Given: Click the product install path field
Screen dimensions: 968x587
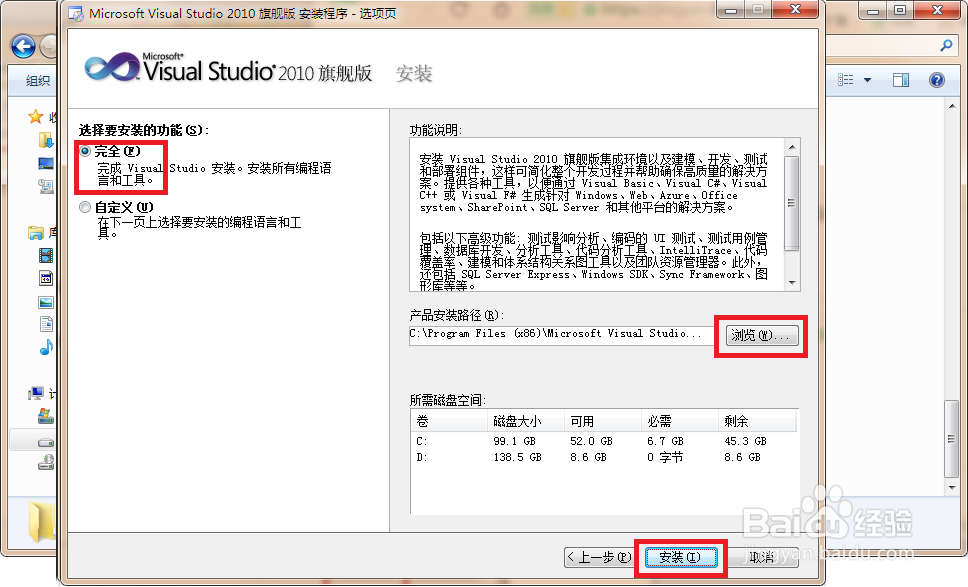Looking at the screenshot, I should point(562,334).
